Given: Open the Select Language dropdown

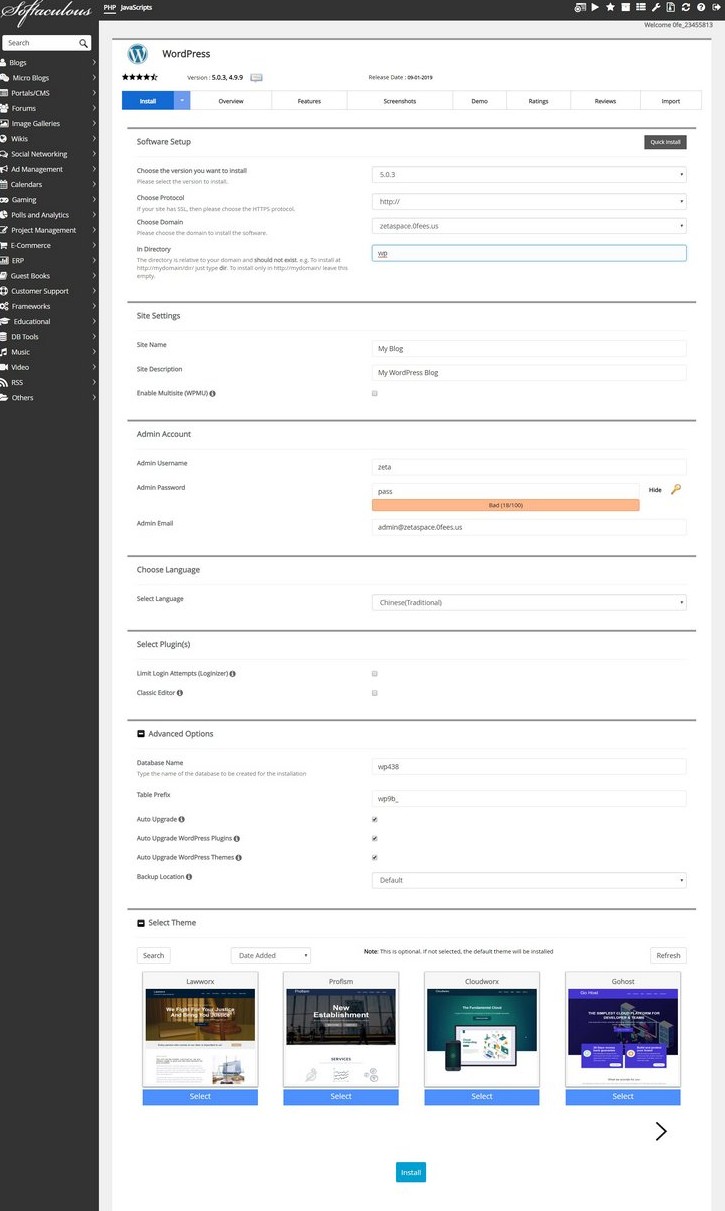Looking at the screenshot, I should [529, 602].
